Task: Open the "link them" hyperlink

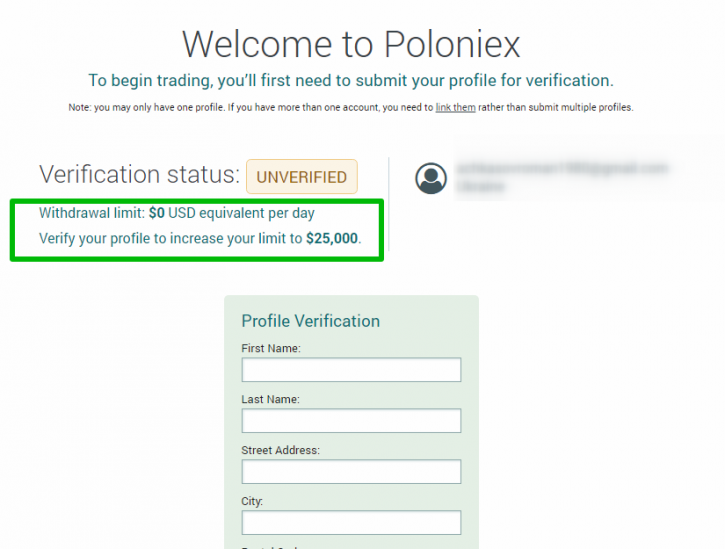Action: point(455,107)
